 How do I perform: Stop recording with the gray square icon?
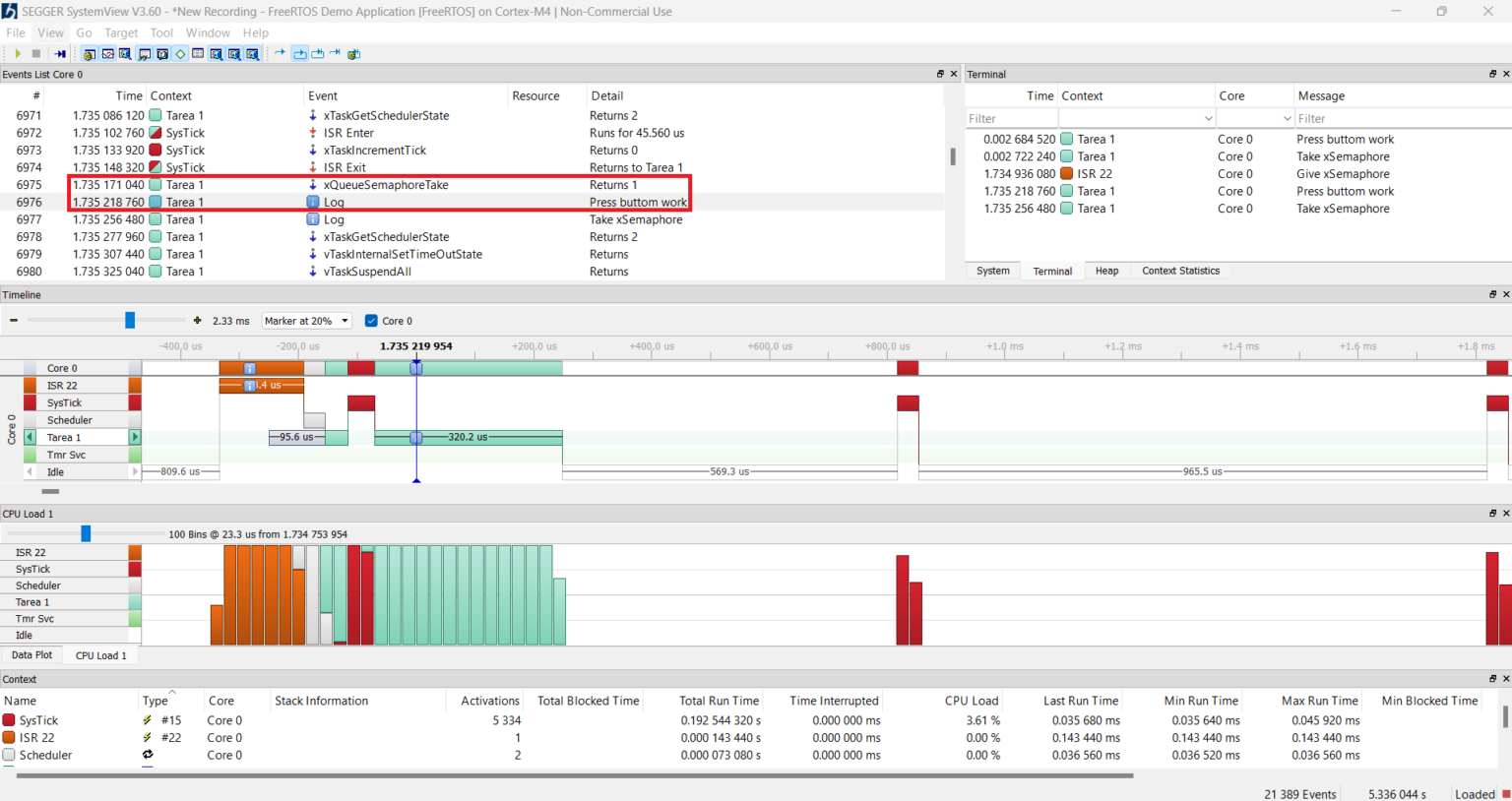[36, 54]
